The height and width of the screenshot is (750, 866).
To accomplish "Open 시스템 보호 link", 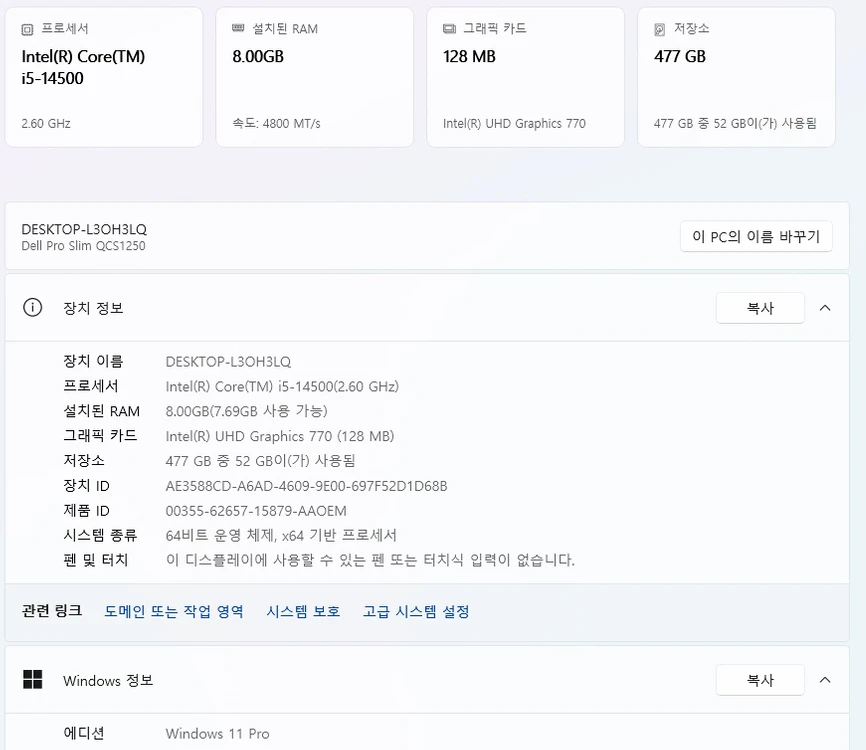I will coord(303,611).
